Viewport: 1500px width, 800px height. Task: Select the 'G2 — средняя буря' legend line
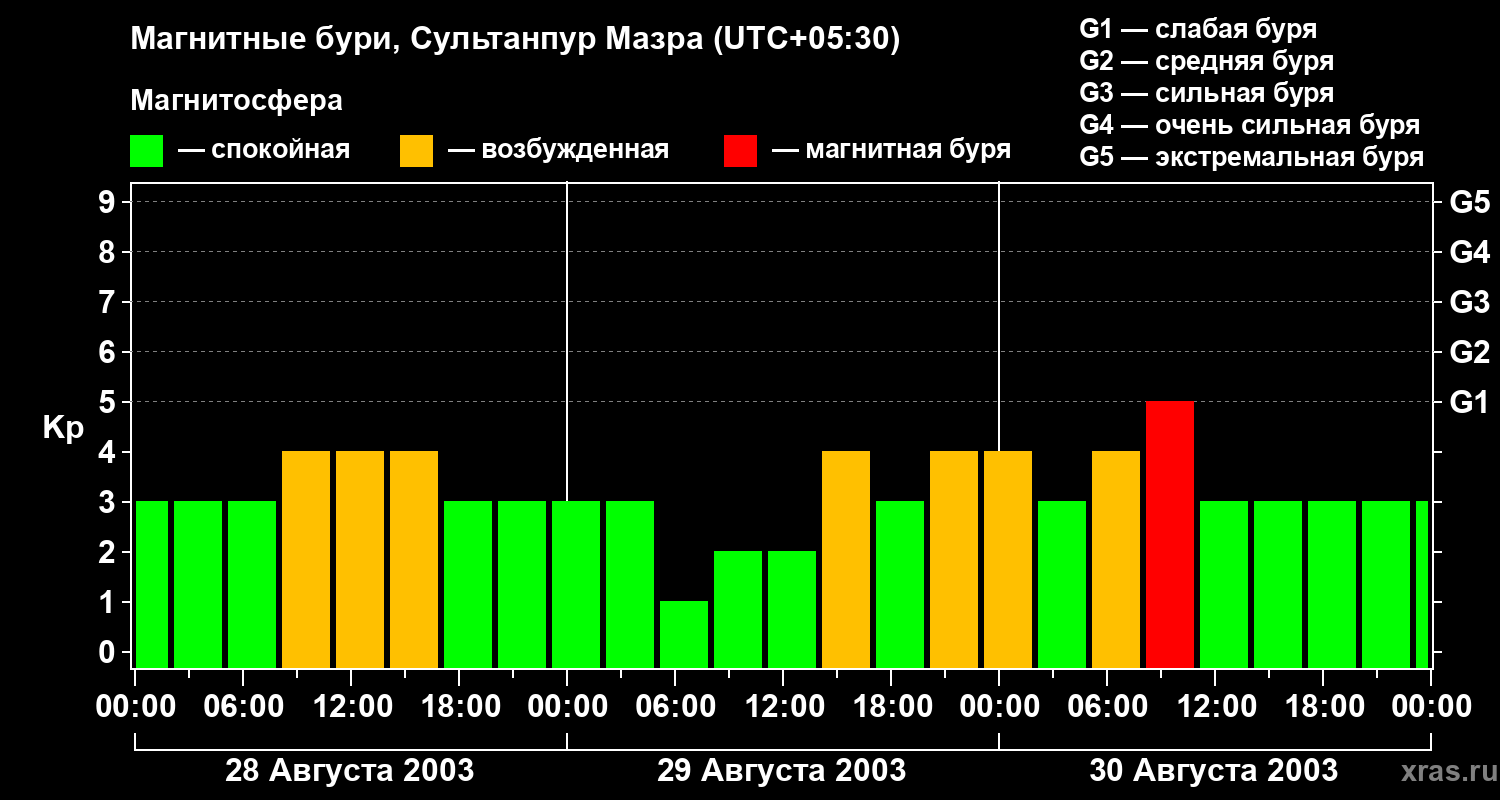(x=1206, y=61)
